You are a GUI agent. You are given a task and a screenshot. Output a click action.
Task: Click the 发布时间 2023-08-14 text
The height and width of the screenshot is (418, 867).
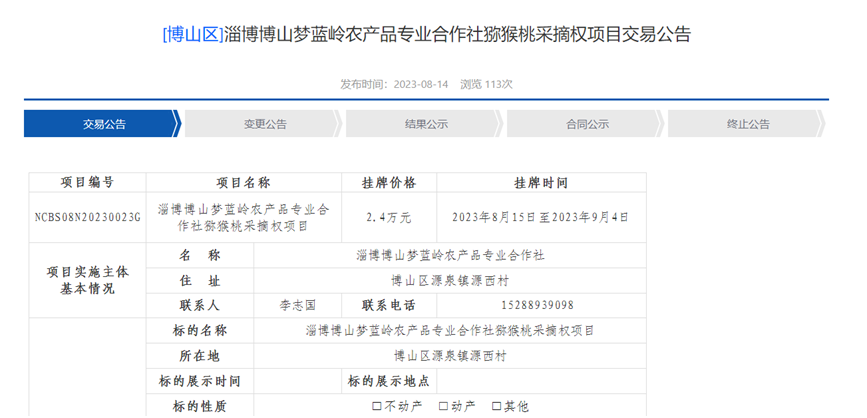click(x=393, y=84)
